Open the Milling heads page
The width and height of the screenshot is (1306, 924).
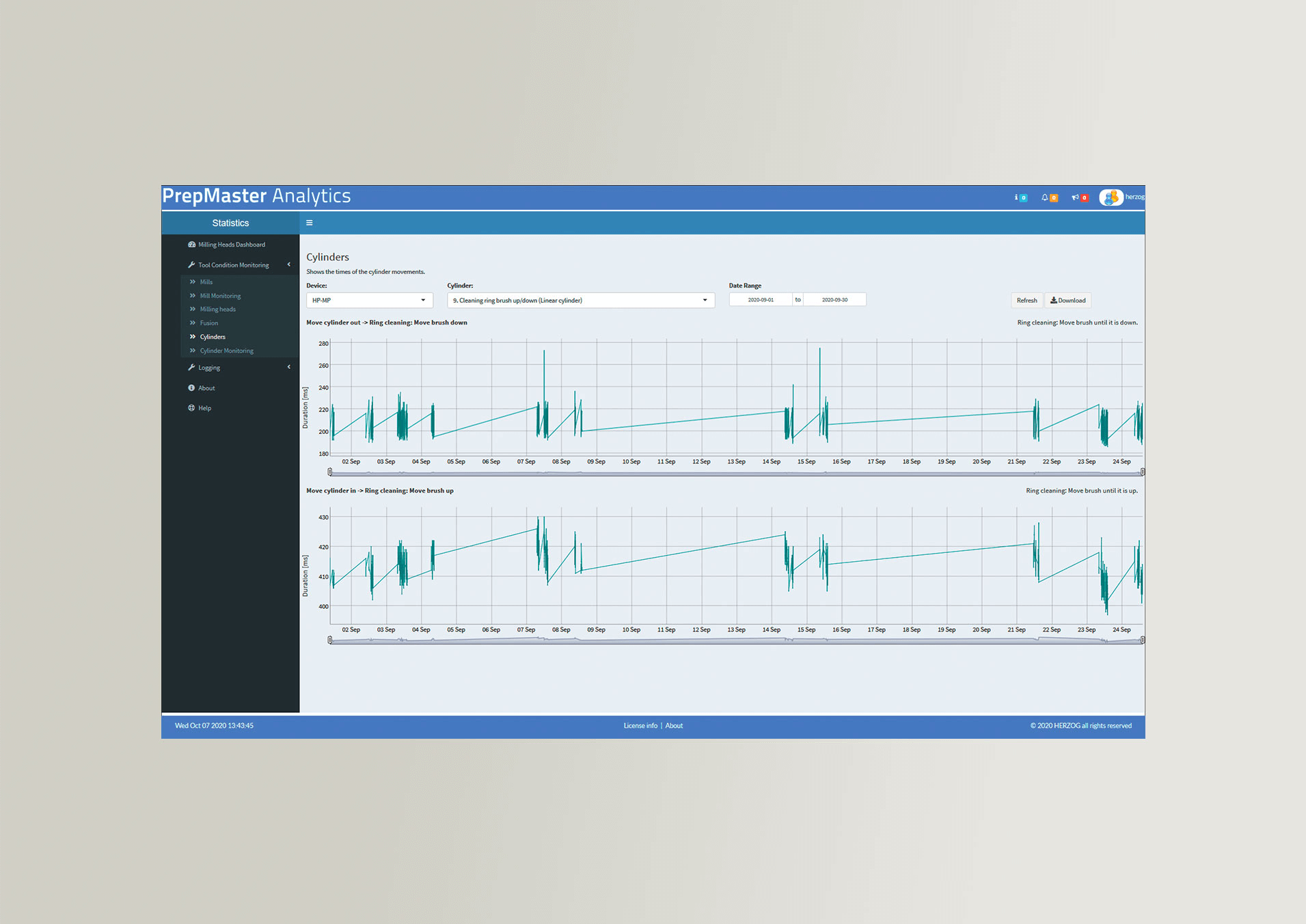click(x=217, y=309)
